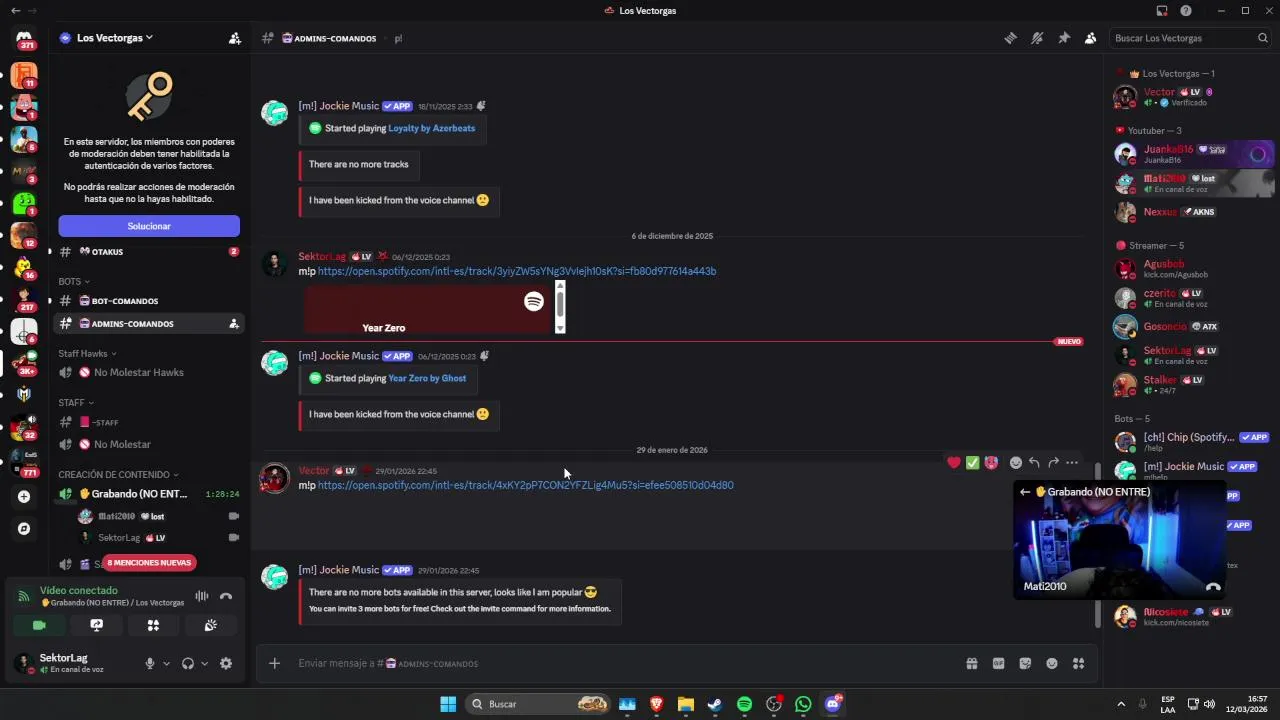Collapse CREACIÓN DE CONTENIDO category
Viewport: 1280px width, 720px height.
[118, 474]
